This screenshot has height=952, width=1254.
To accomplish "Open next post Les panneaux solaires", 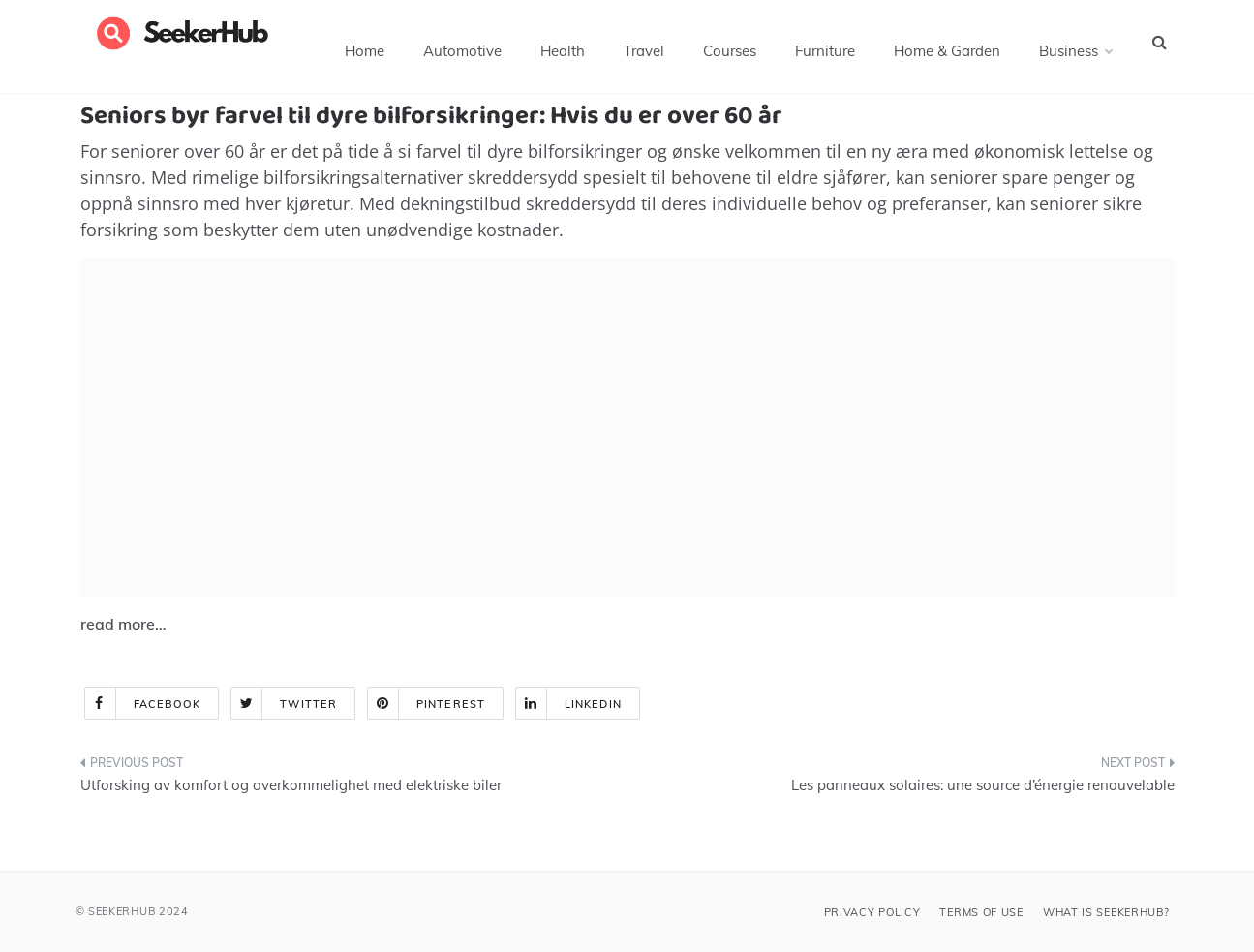I will (983, 784).
